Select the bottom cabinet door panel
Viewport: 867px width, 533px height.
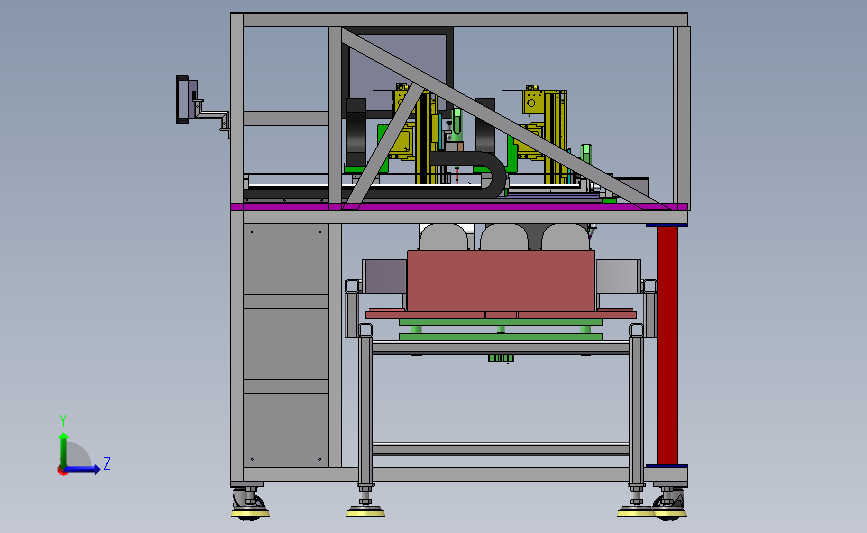click(x=286, y=430)
